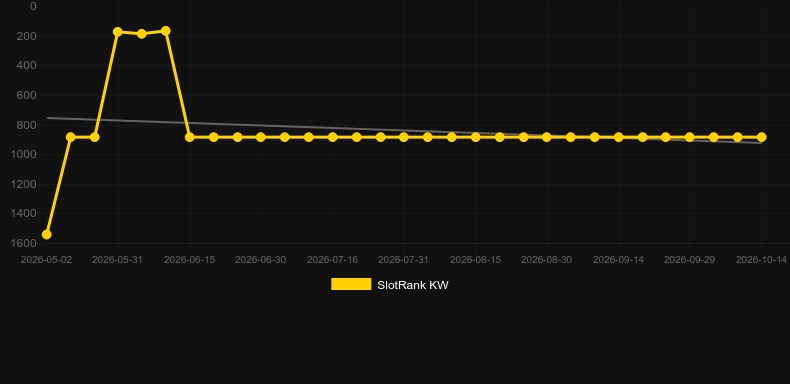Click the x-axis label 2026-05-02
This screenshot has width=790, height=384.
[x=46, y=260]
